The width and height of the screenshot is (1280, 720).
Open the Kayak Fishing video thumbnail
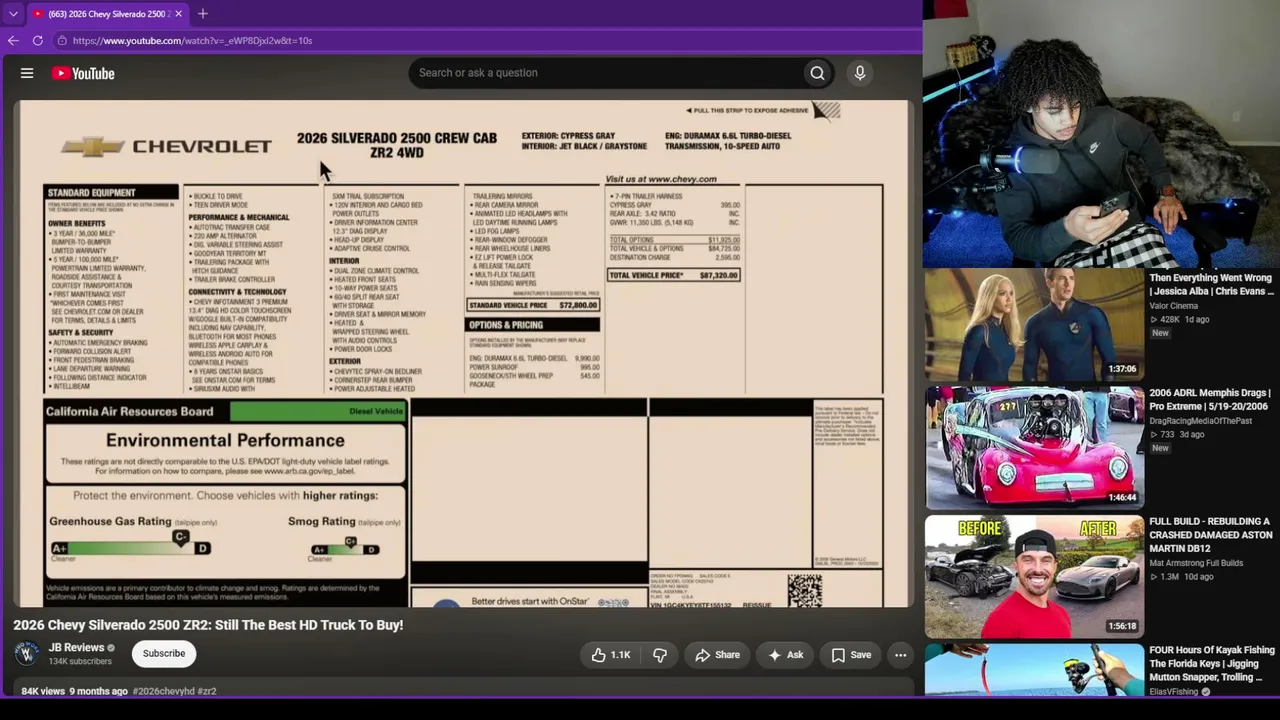tap(1034, 670)
